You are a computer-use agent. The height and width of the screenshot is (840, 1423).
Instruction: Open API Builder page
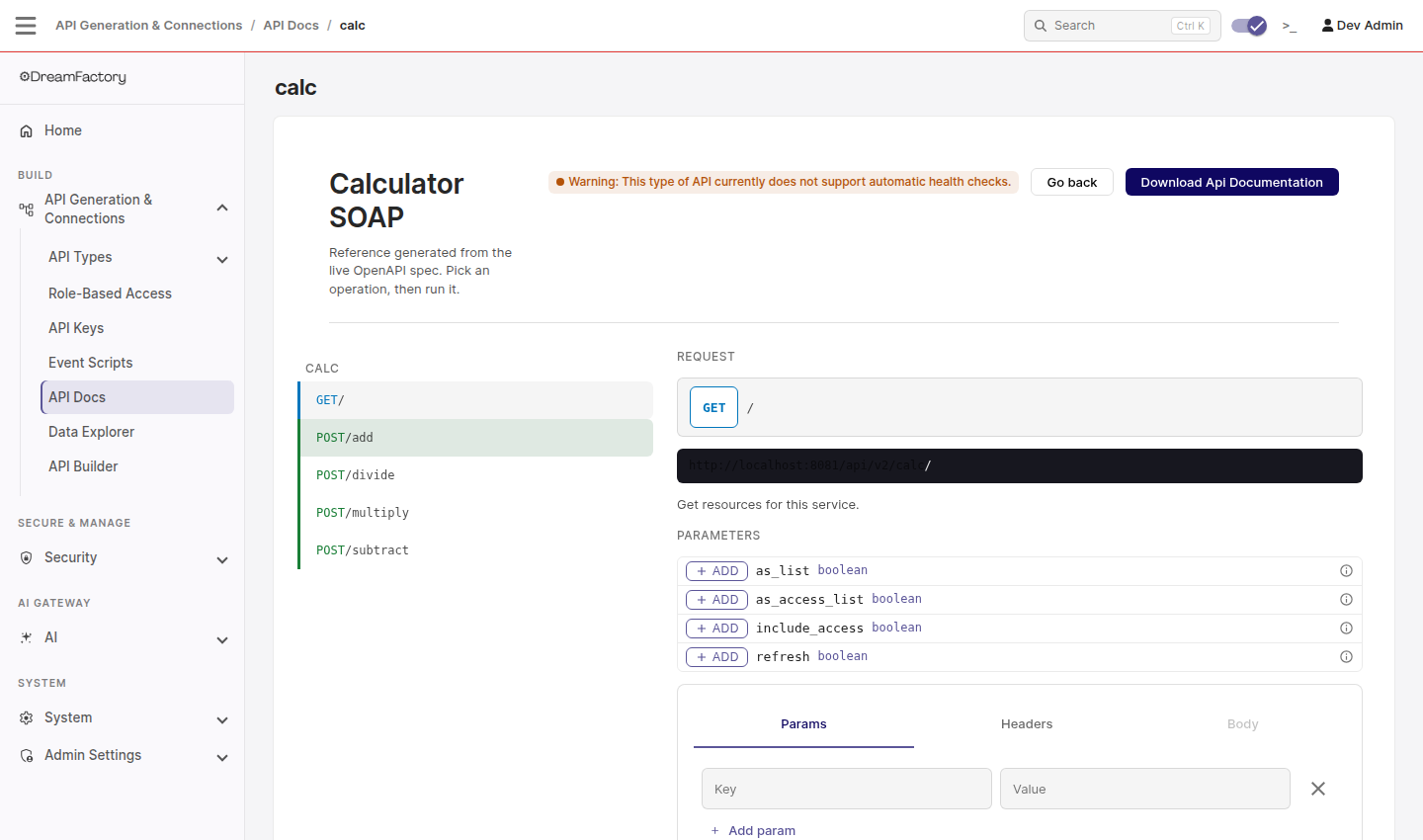137,466
